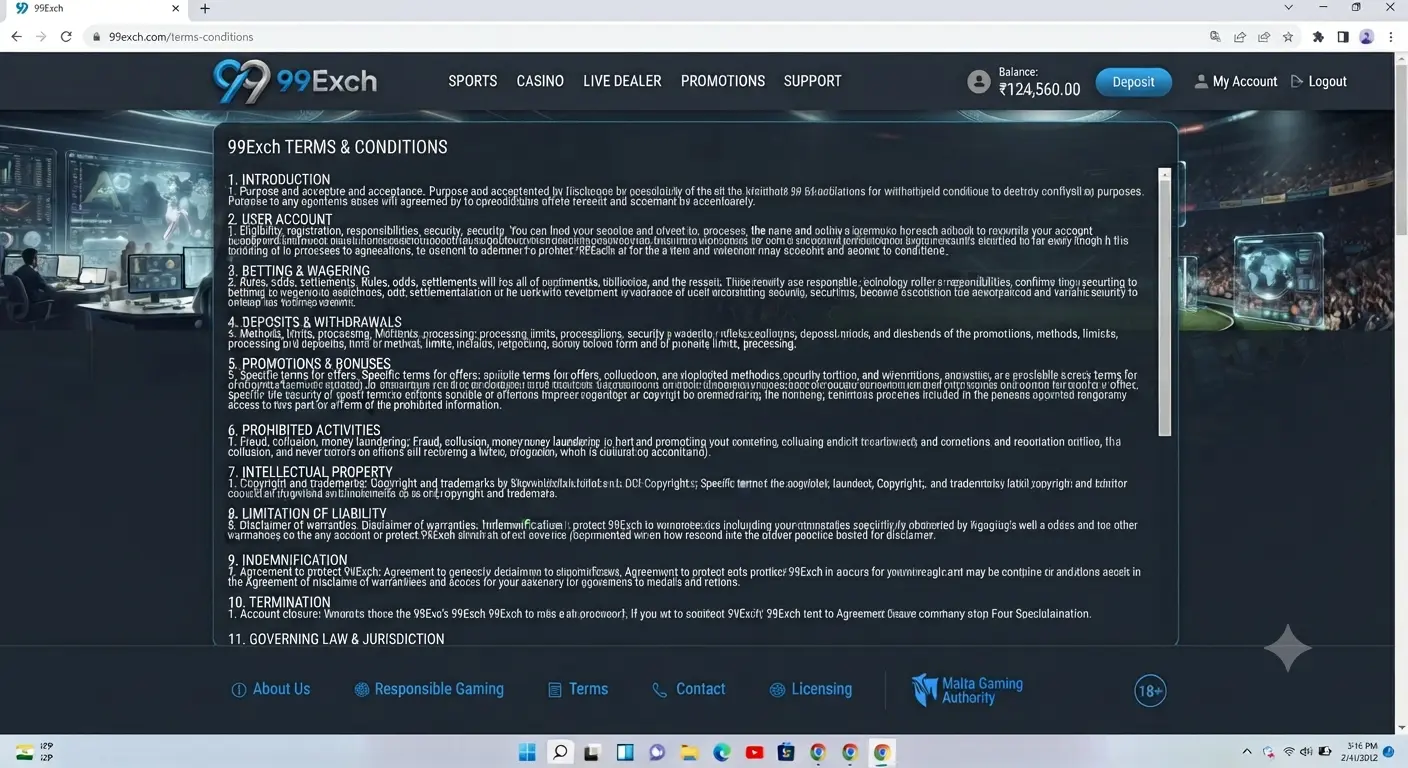The image size is (1408, 768).
Task: Launch Microsoft Edge from taskbar
Action: click(x=721, y=752)
